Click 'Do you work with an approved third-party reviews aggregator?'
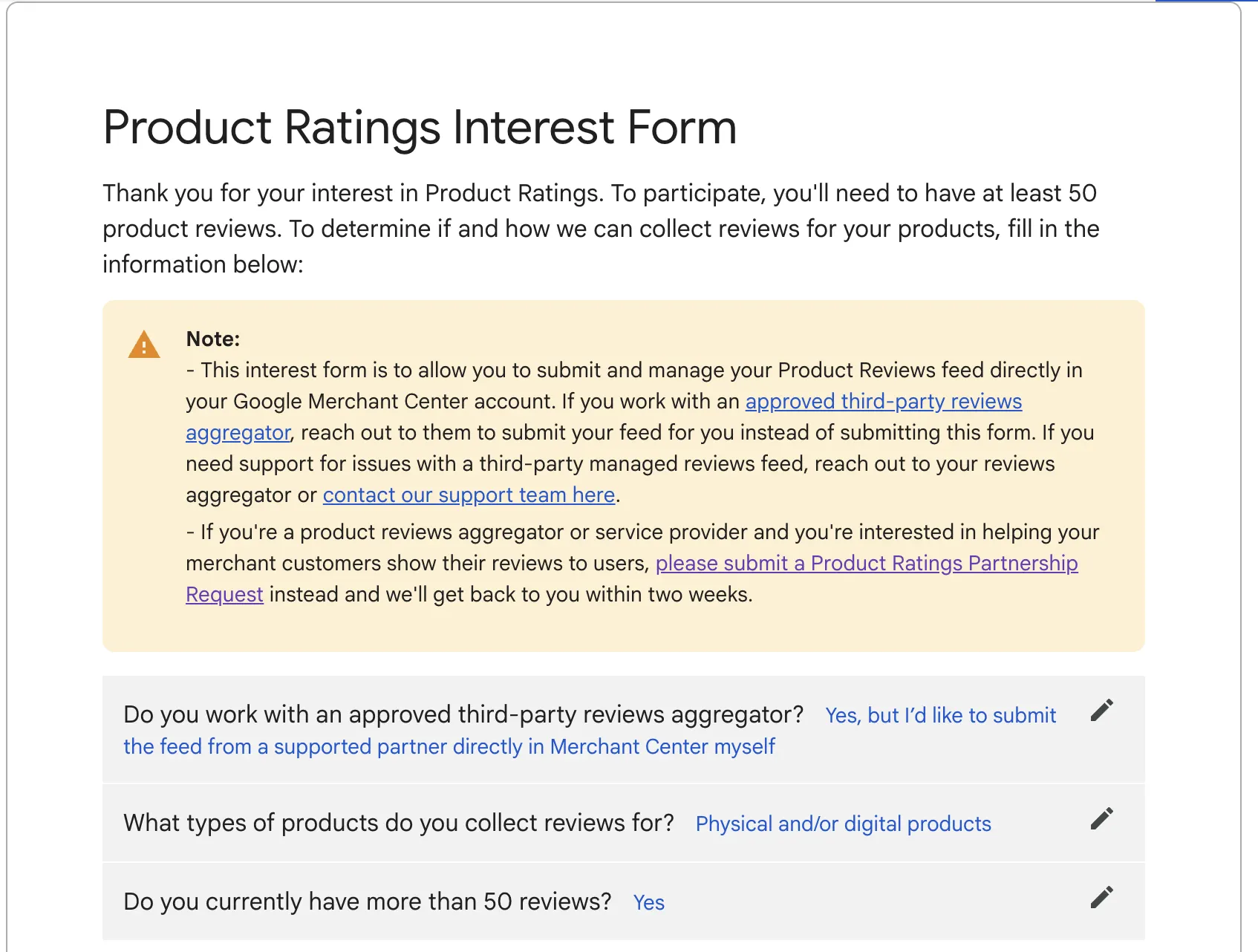Viewport: 1258px width, 952px height. click(463, 714)
